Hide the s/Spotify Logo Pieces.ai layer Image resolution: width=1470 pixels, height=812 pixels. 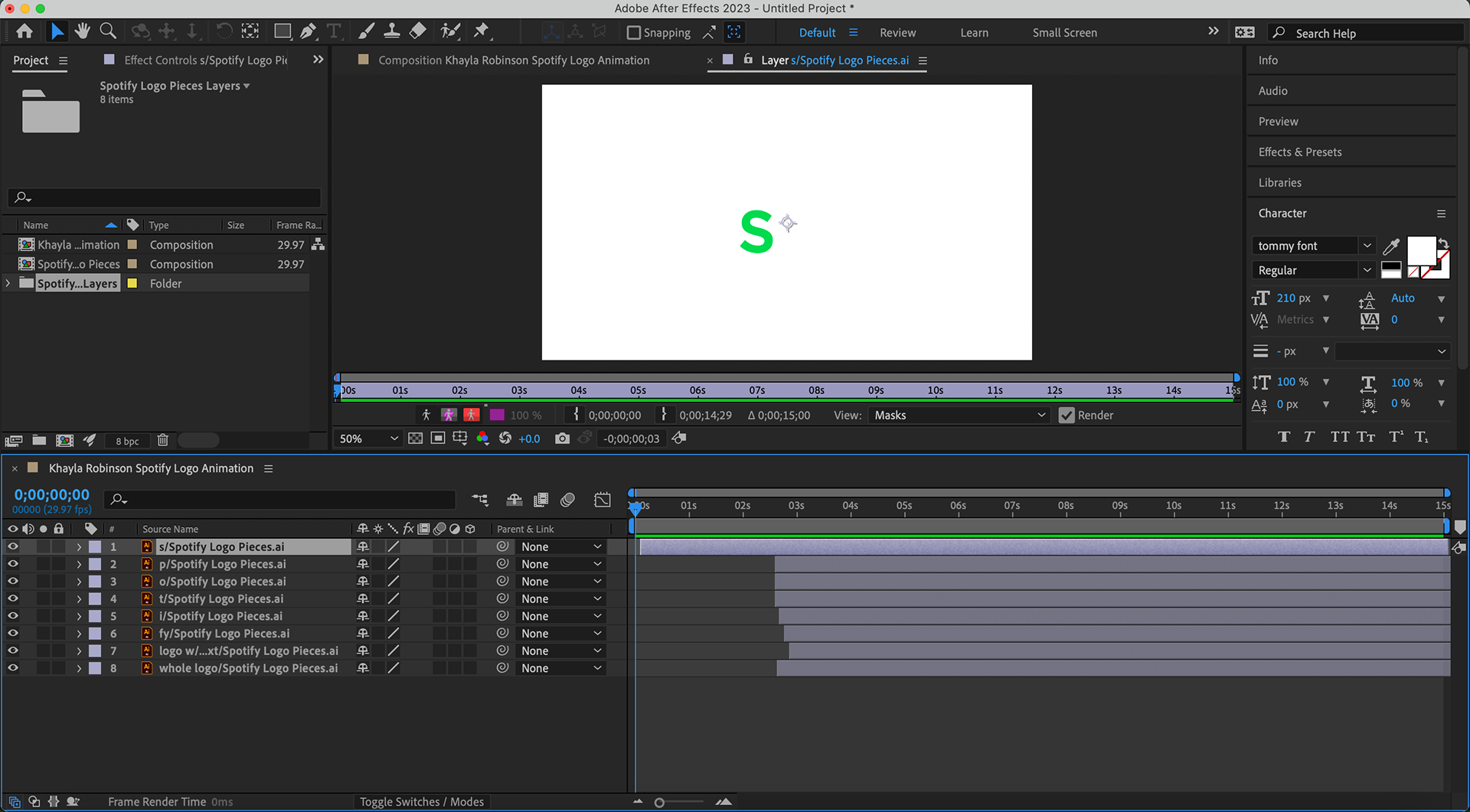tap(12, 546)
